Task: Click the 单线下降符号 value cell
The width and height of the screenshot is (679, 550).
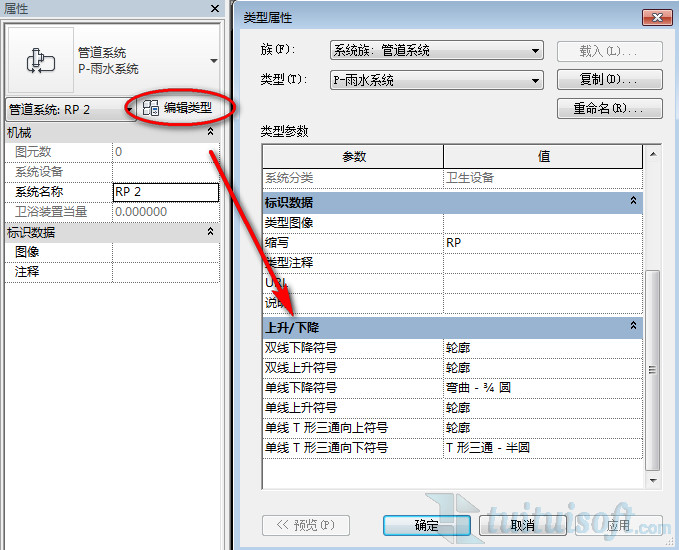Action: (541, 387)
